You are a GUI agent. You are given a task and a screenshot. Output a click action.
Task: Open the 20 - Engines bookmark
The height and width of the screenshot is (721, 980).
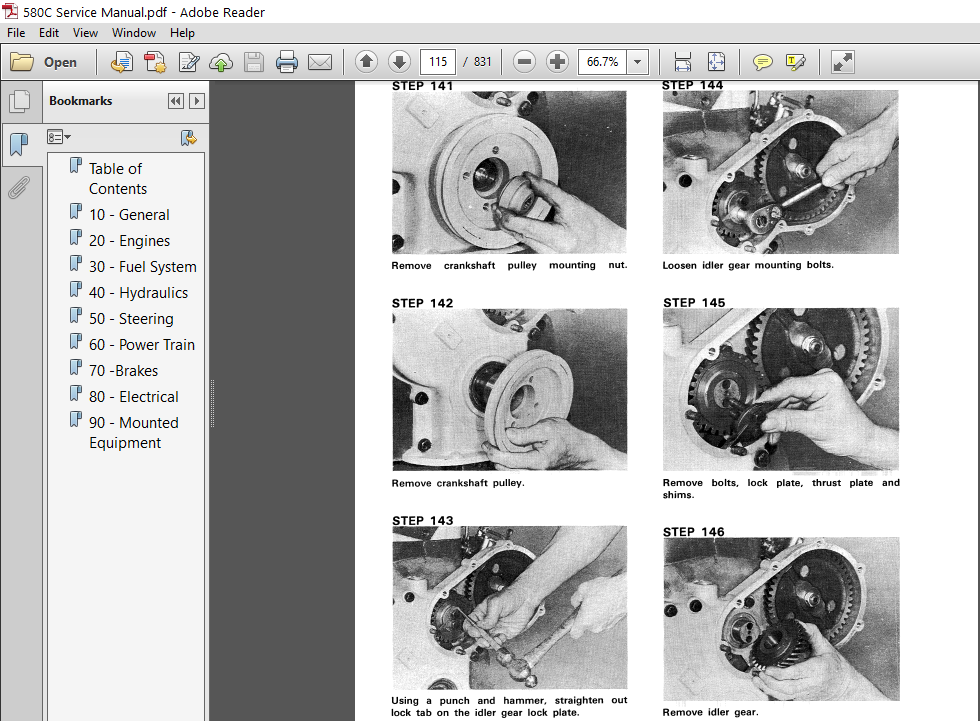pos(129,241)
